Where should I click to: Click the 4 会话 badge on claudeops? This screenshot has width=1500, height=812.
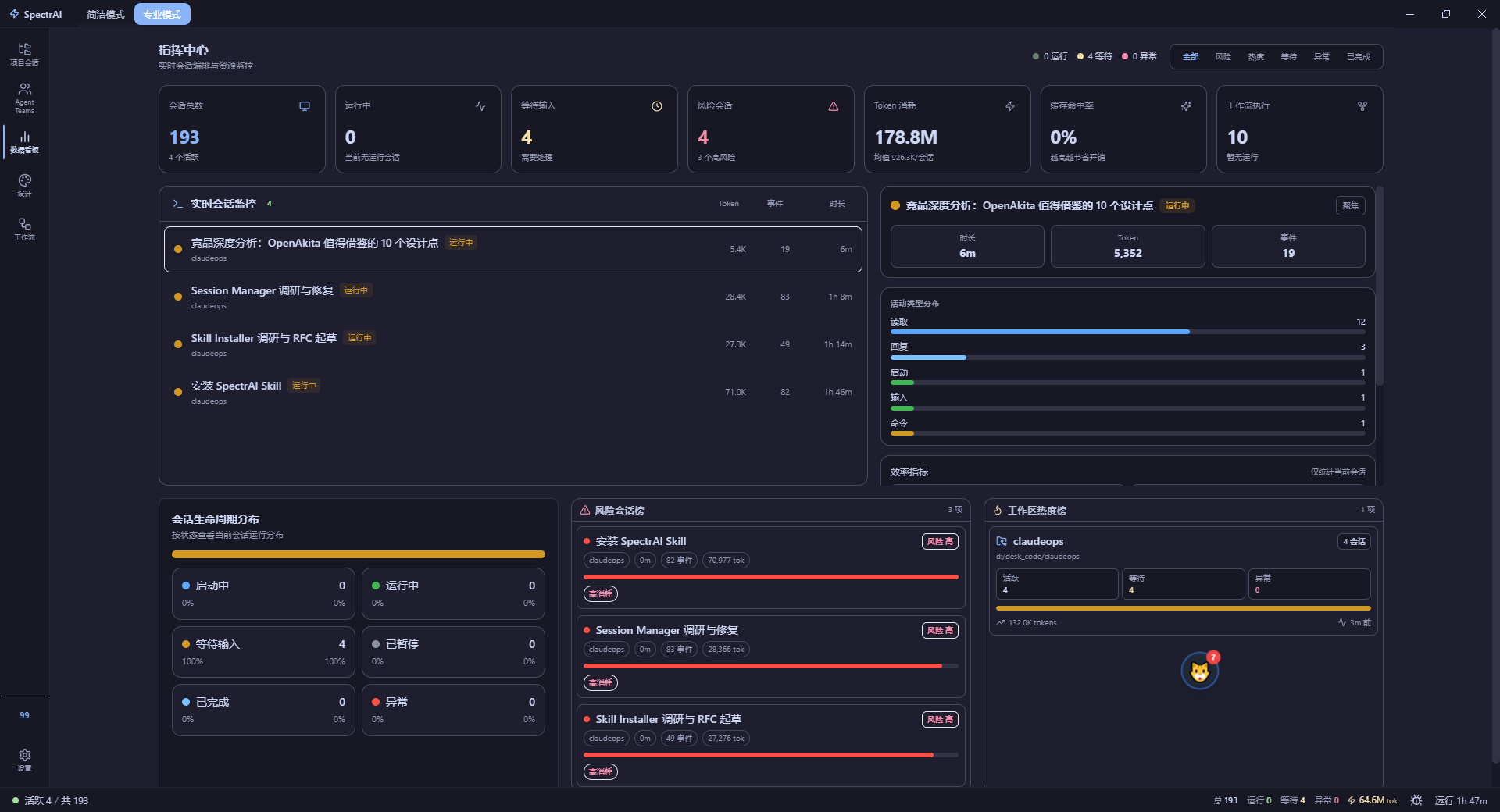1355,541
